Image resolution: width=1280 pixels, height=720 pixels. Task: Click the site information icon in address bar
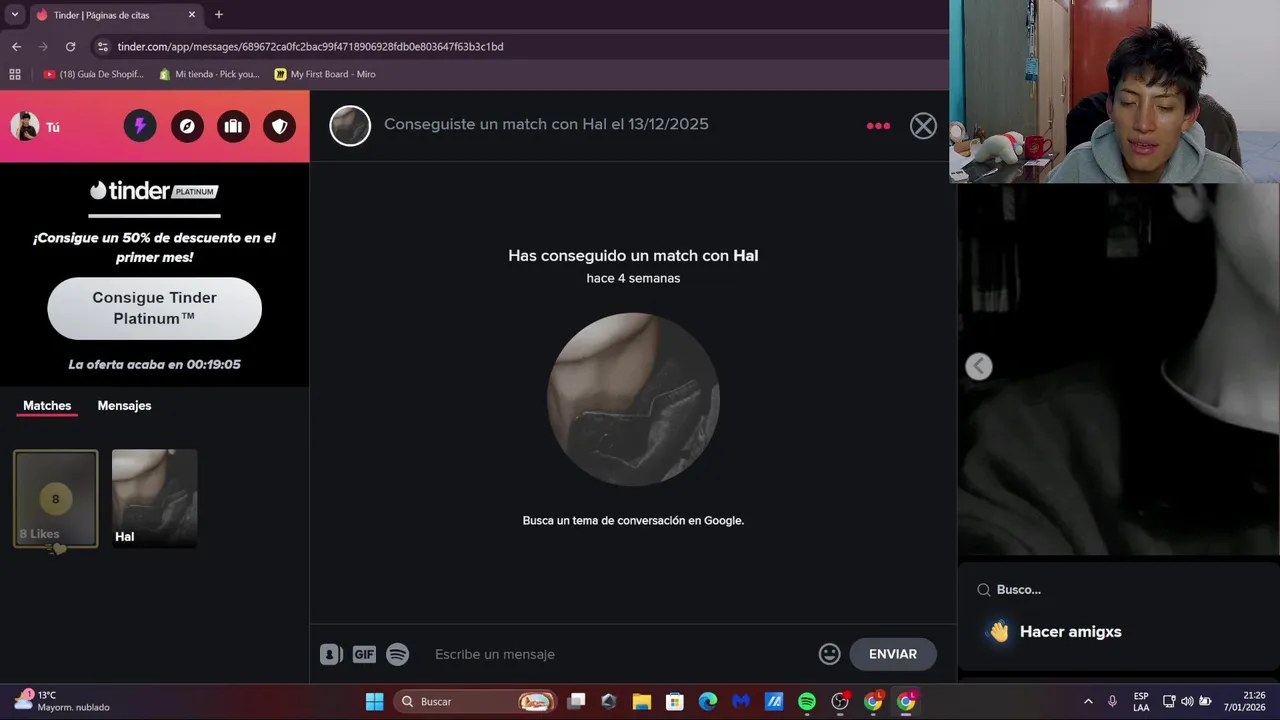pos(102,46)
